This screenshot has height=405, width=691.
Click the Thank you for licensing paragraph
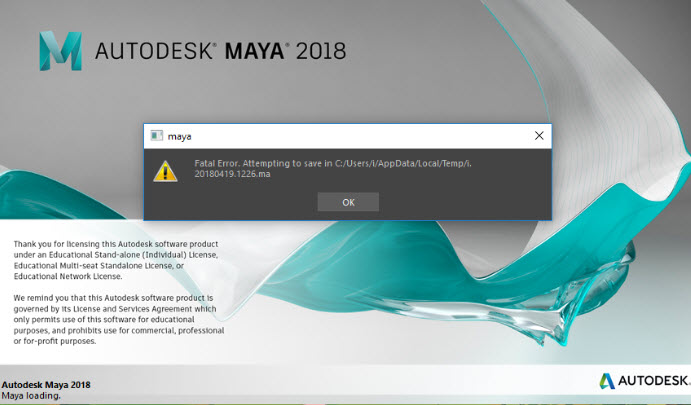(x=116, y=260)
